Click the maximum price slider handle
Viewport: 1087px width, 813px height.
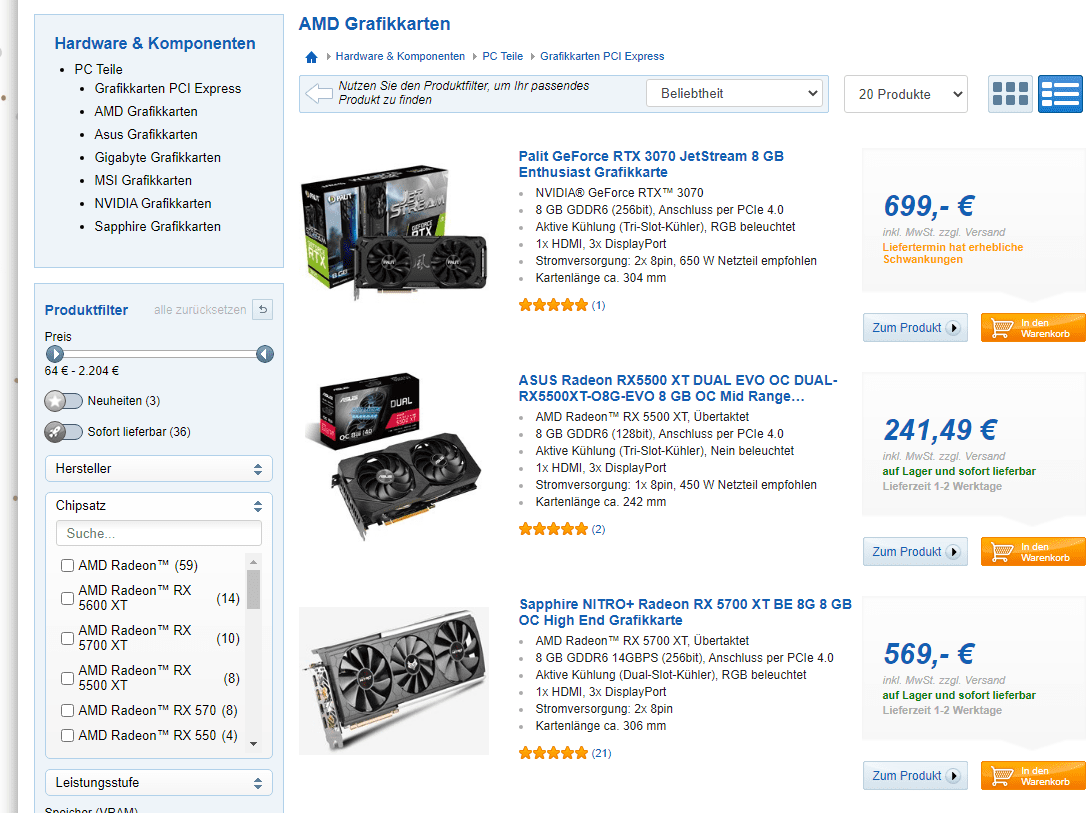tap(265, 354)
